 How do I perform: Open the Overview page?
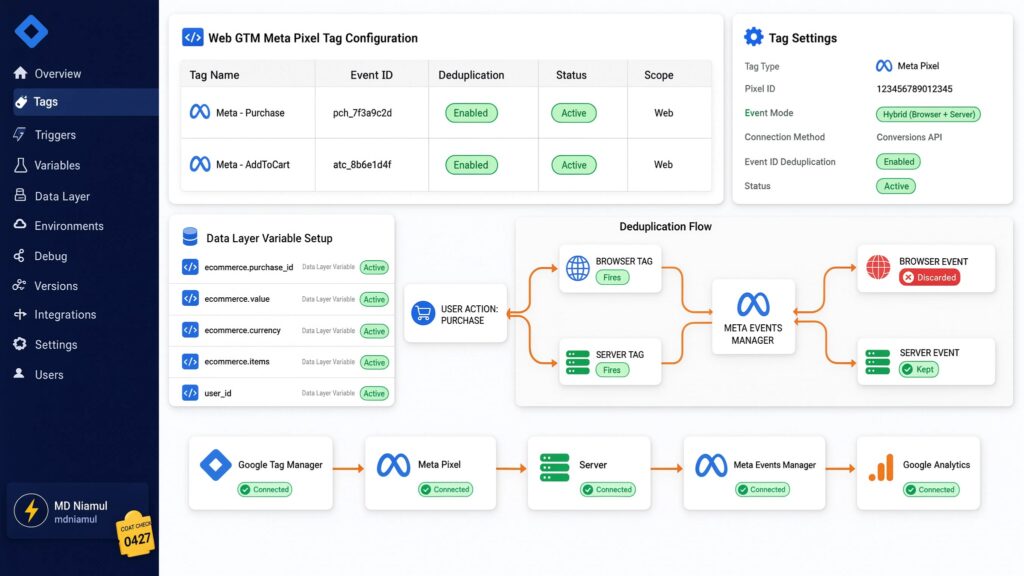pyautogui.click(x=57, y=74)
